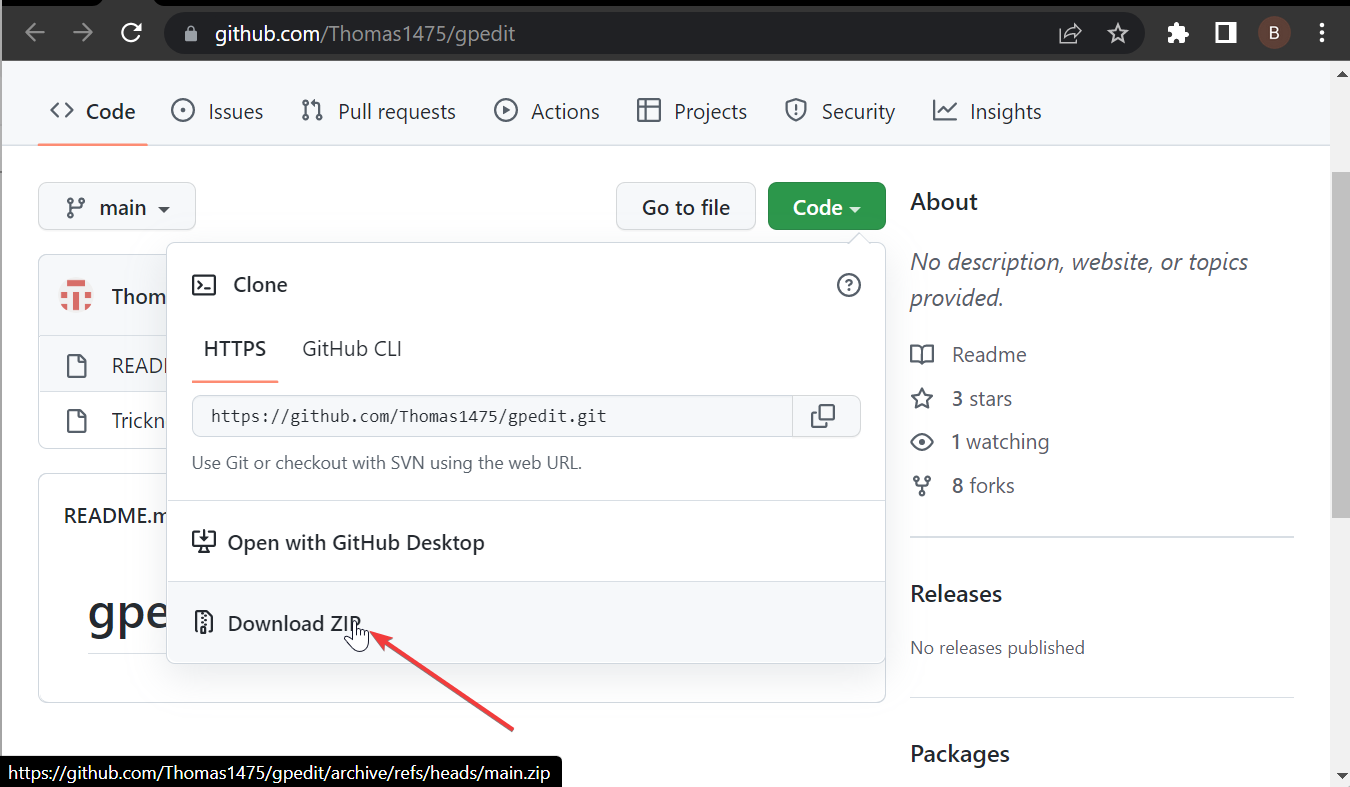This screenshot has height=787, width=1350.
Task: Click the Thomas1475 user avatar
Action: 76,296
